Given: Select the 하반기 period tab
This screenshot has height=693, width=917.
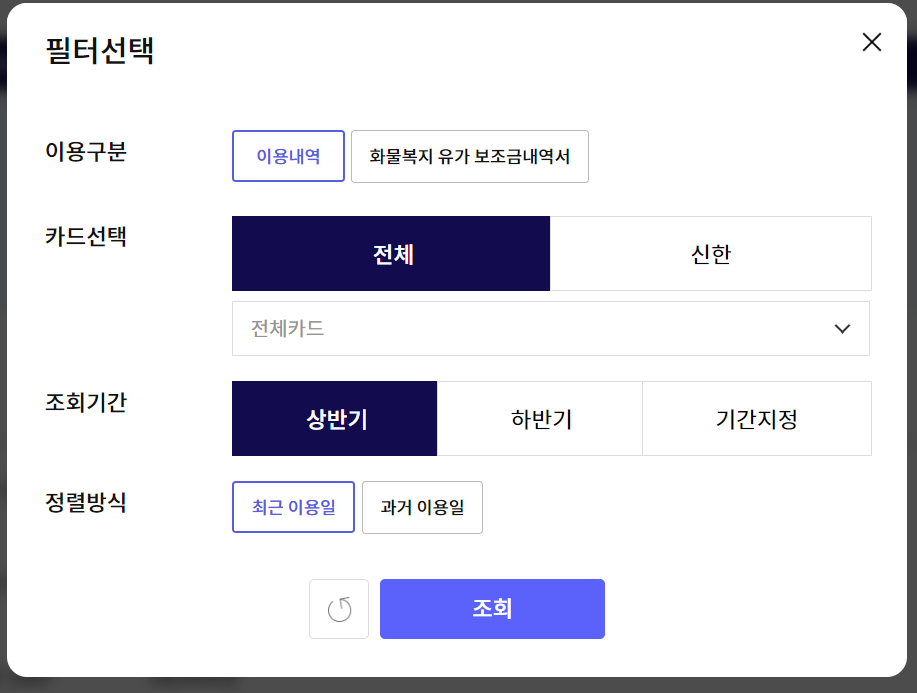Looking at the screenshot, I should click(x=540, y=419).
